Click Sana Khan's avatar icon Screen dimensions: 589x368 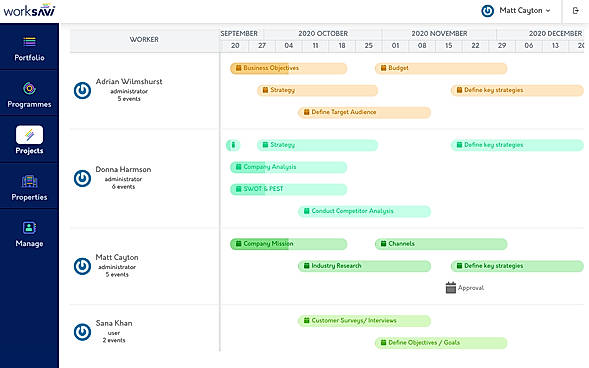click(x=82, y=332)
